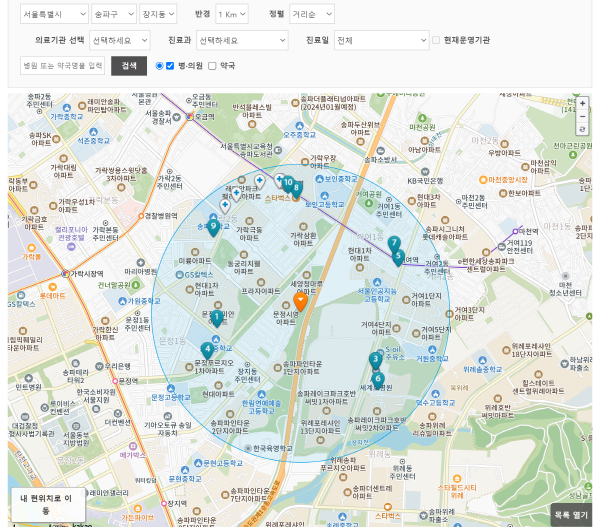This screenshot has height=527, width=600.
Task: Select hospital marker number 8
Action: click(x=296, y=189)
